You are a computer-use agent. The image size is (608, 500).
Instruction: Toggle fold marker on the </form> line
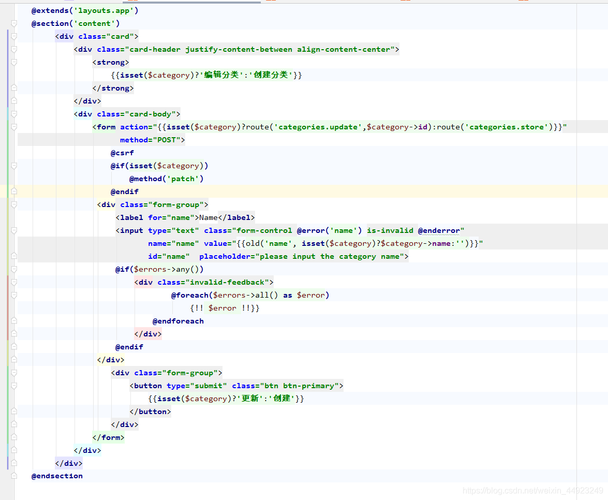14,437
